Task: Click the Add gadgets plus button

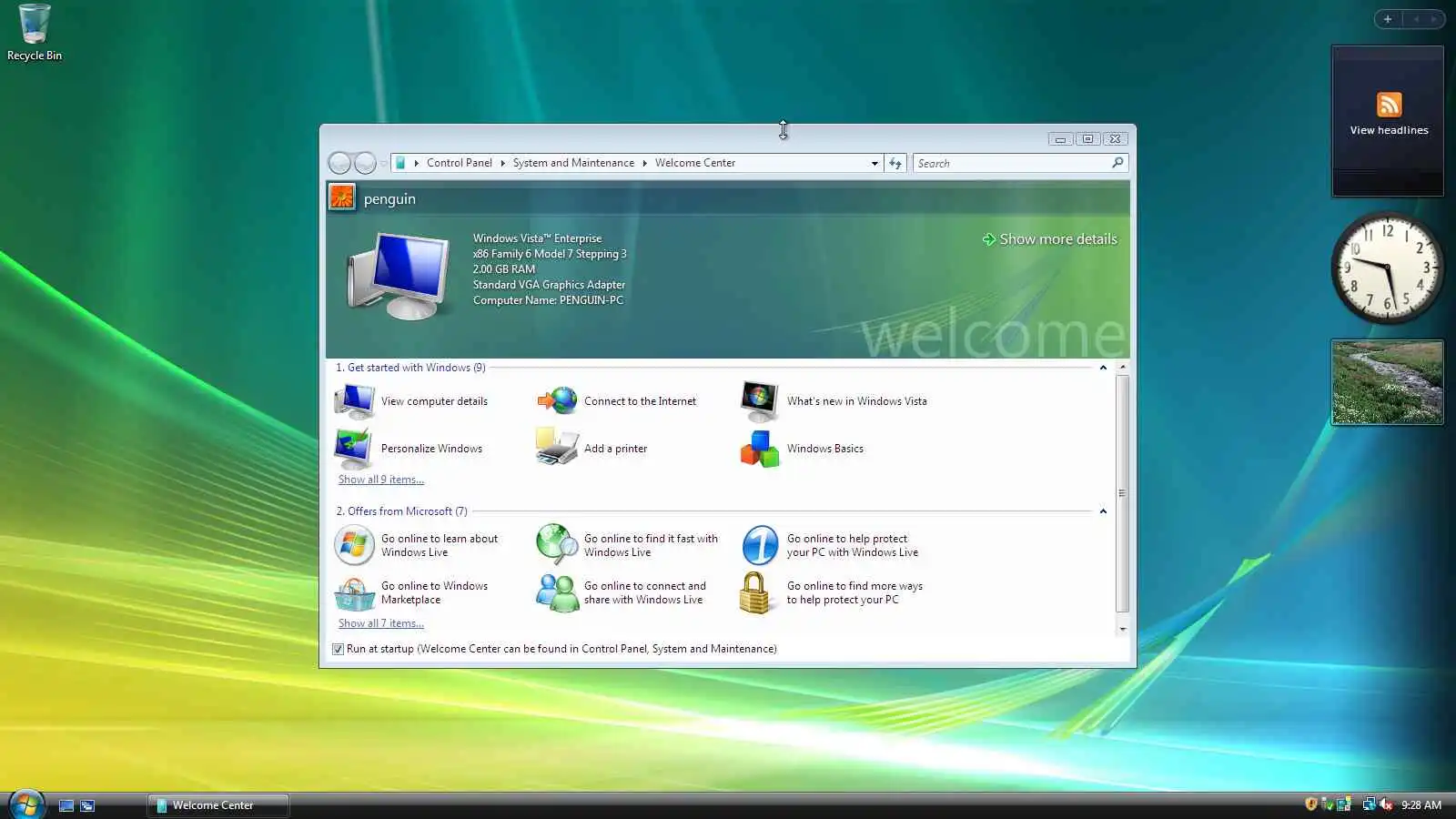Action: pos(1388,19)
